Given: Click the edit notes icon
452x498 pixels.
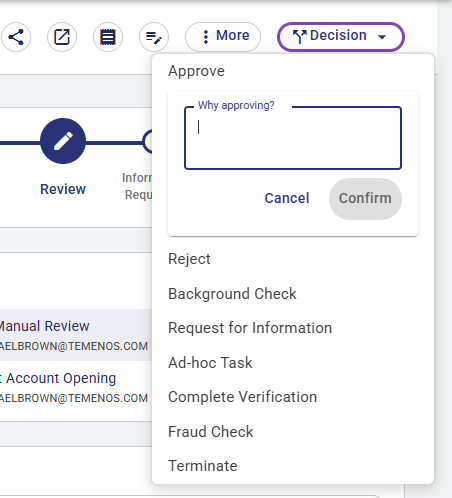Looking at the screenshot, I should point(154,37).
